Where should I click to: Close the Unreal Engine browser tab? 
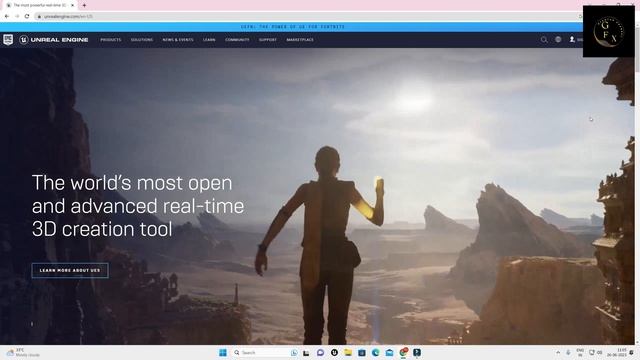[72, 5]
